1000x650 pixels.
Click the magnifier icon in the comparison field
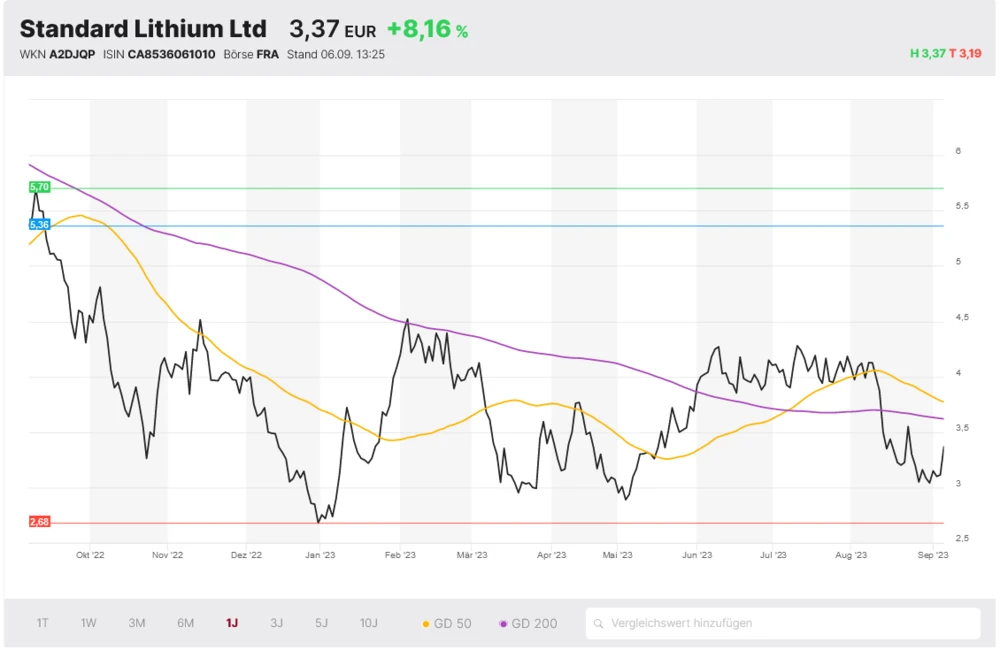[599, 623]
